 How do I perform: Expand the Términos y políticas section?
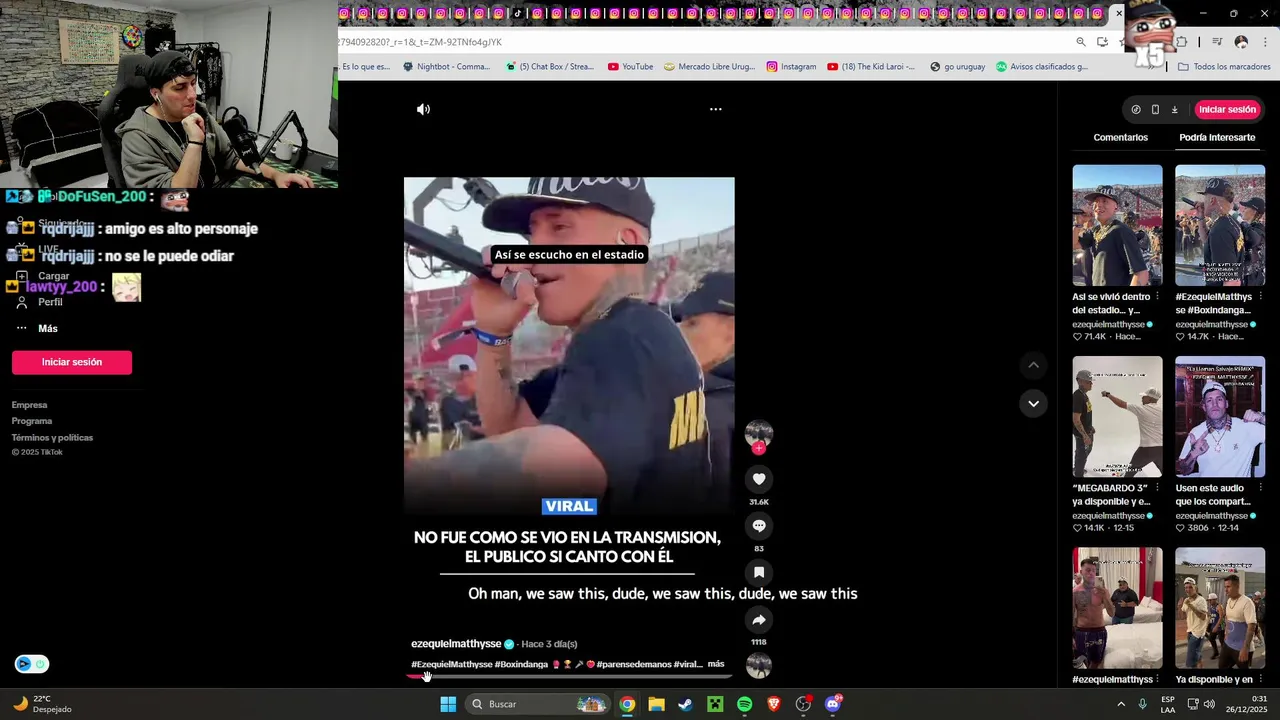tap(52, 438)
